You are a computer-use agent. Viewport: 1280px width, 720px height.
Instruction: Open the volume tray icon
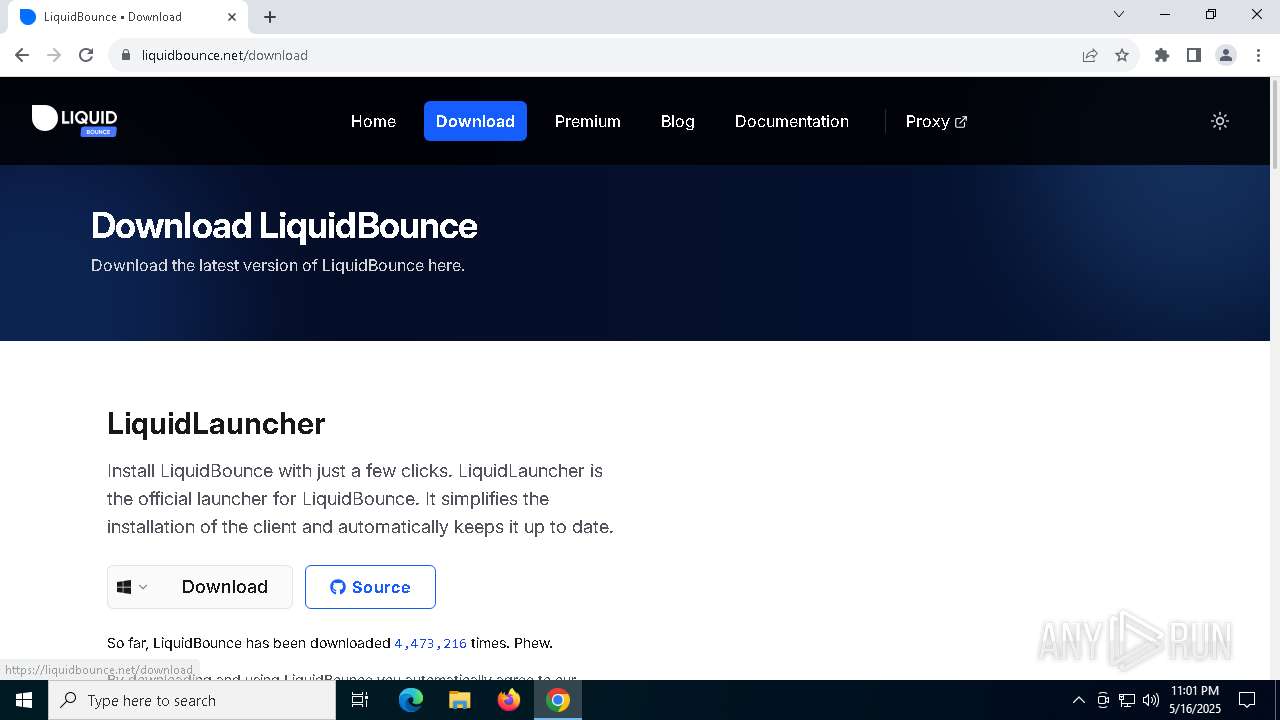[x=1151, y=700]
